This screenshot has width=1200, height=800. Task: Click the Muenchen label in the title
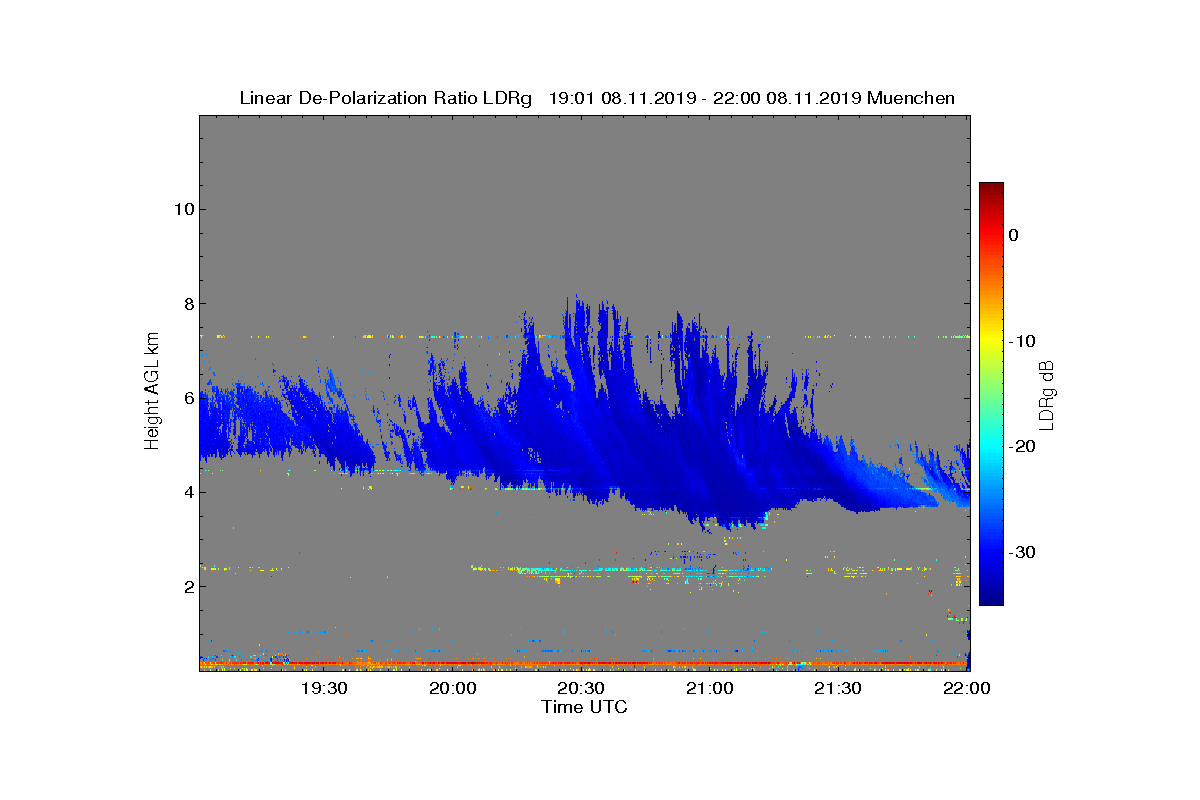911,98
